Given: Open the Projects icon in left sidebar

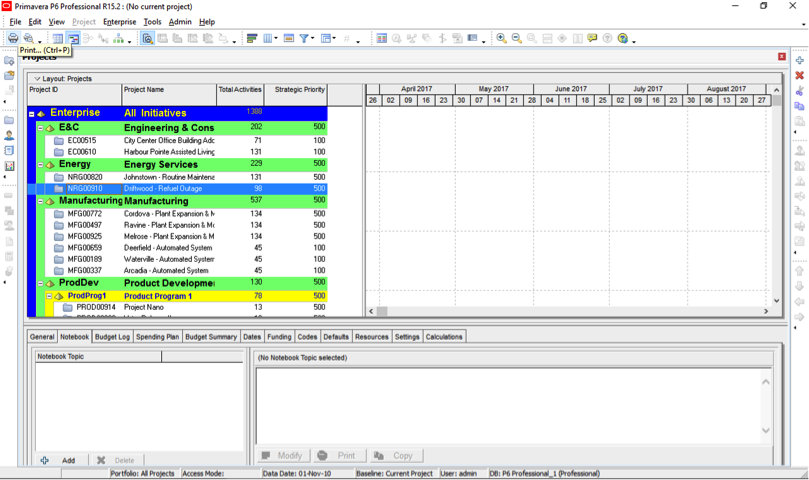Looking at the screenshot, I should click(x=9, y=120).
